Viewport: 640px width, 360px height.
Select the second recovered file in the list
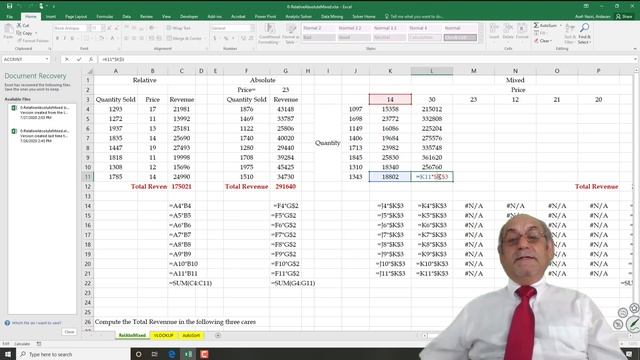point(41,136)
